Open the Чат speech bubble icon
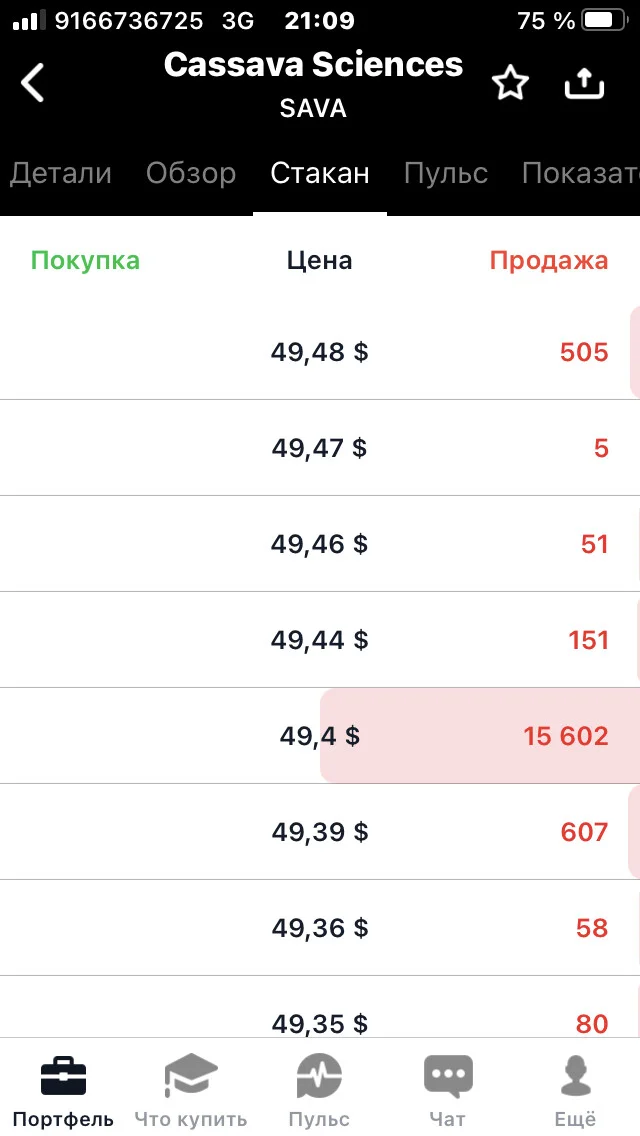Viewport: 640px width, 1136px height. 448,1076
